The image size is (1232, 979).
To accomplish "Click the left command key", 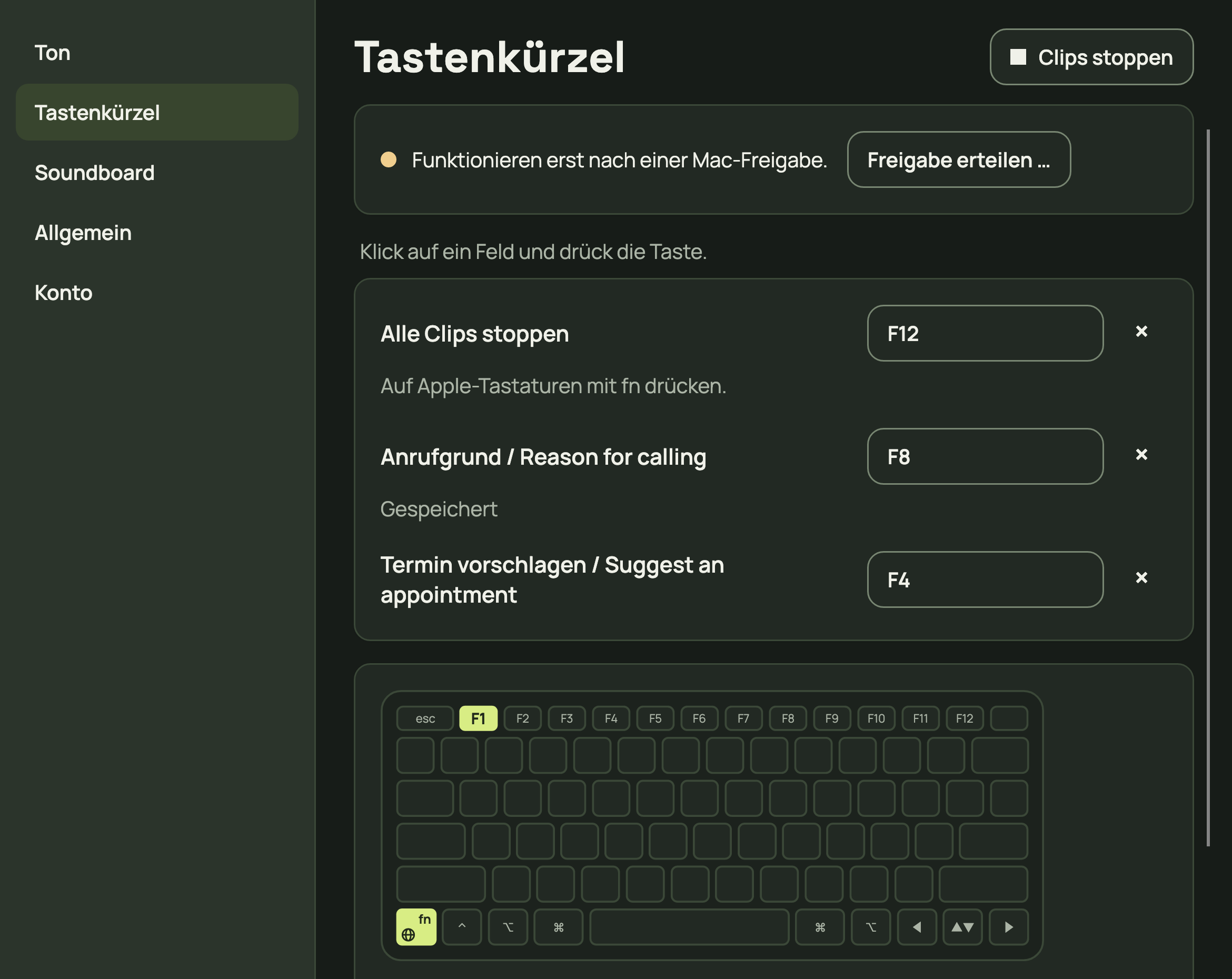I will point(558,927).
